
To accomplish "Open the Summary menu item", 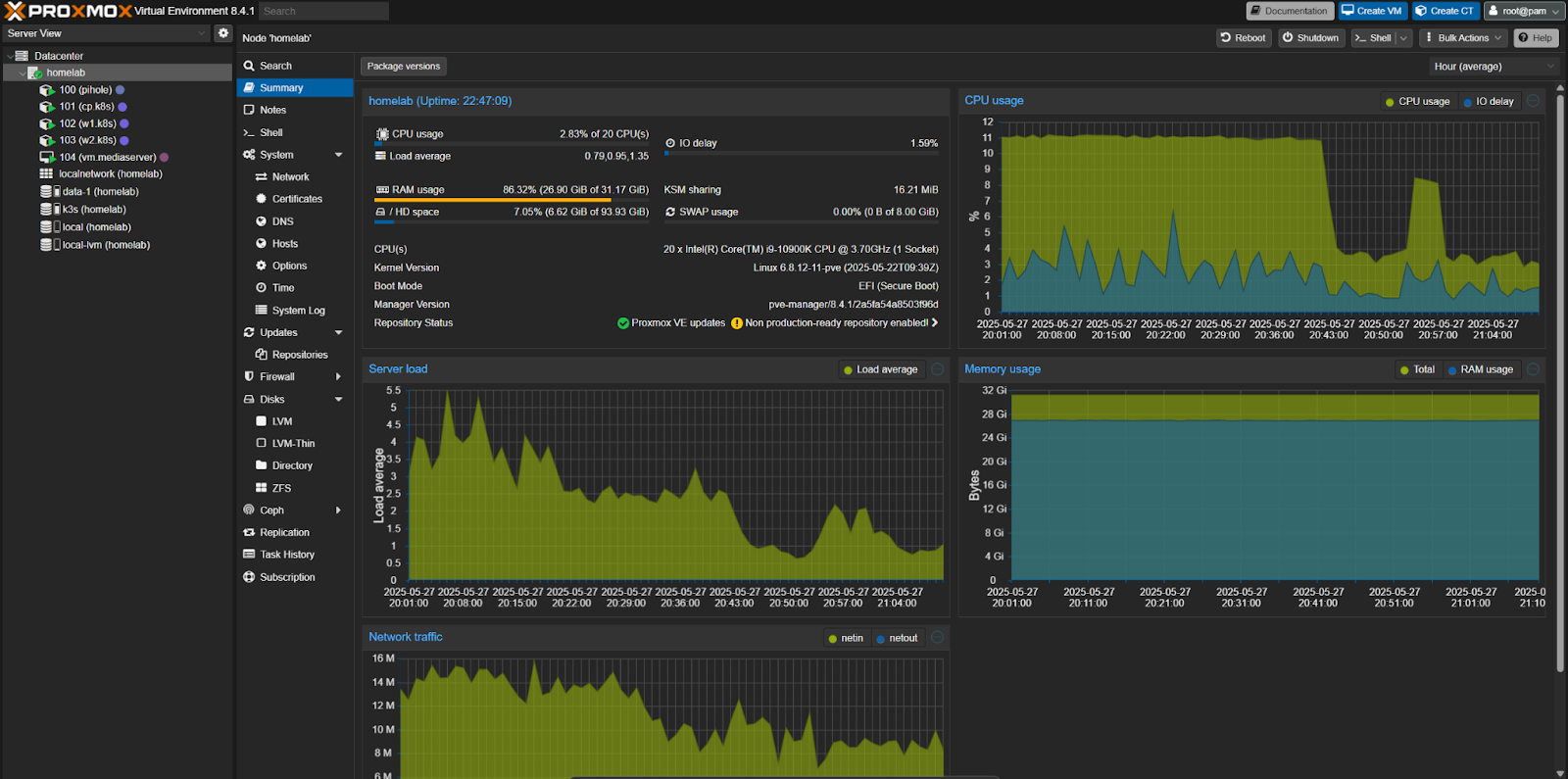I will tap(295, 88).
